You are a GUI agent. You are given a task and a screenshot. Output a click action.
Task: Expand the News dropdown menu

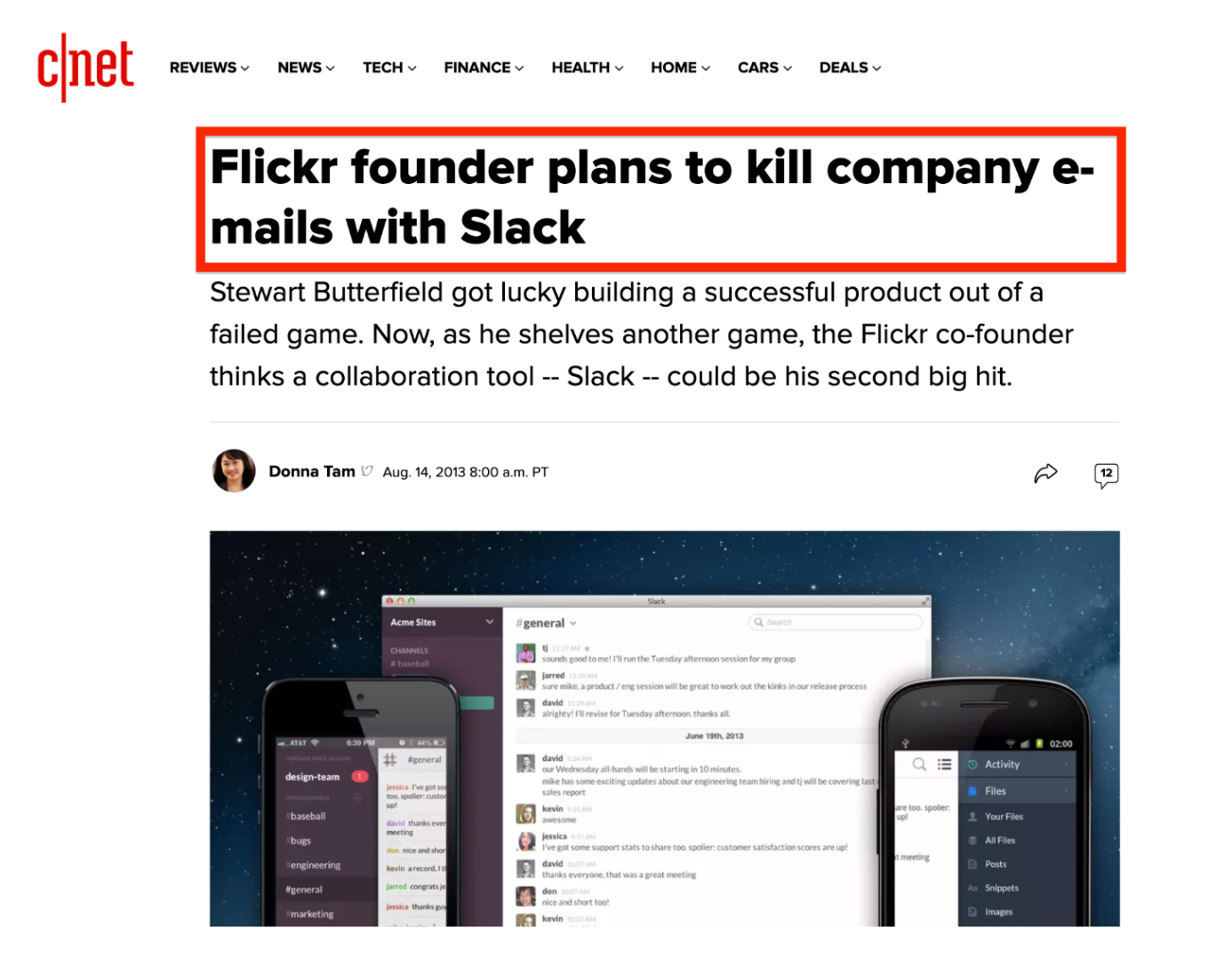(x=306, y=68)
